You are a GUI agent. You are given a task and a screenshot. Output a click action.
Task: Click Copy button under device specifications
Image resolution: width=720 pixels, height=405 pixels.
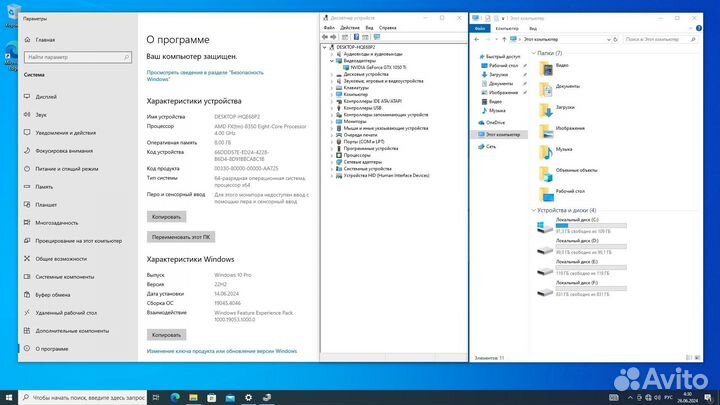click(x=167, y=217)
